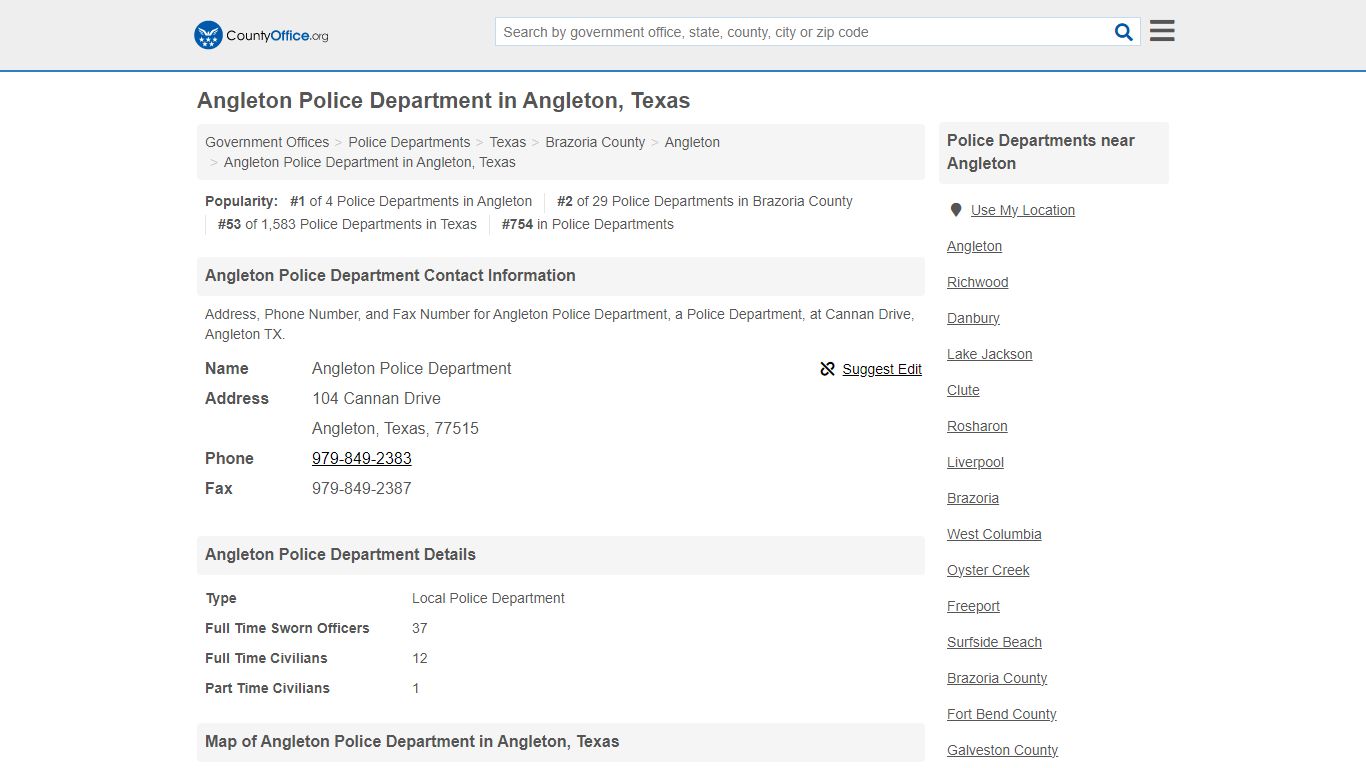Click breadcrumb 'Angleton Police Department in Angleton, Texas'
This screenshot has height=768, width=1366.
370,162
